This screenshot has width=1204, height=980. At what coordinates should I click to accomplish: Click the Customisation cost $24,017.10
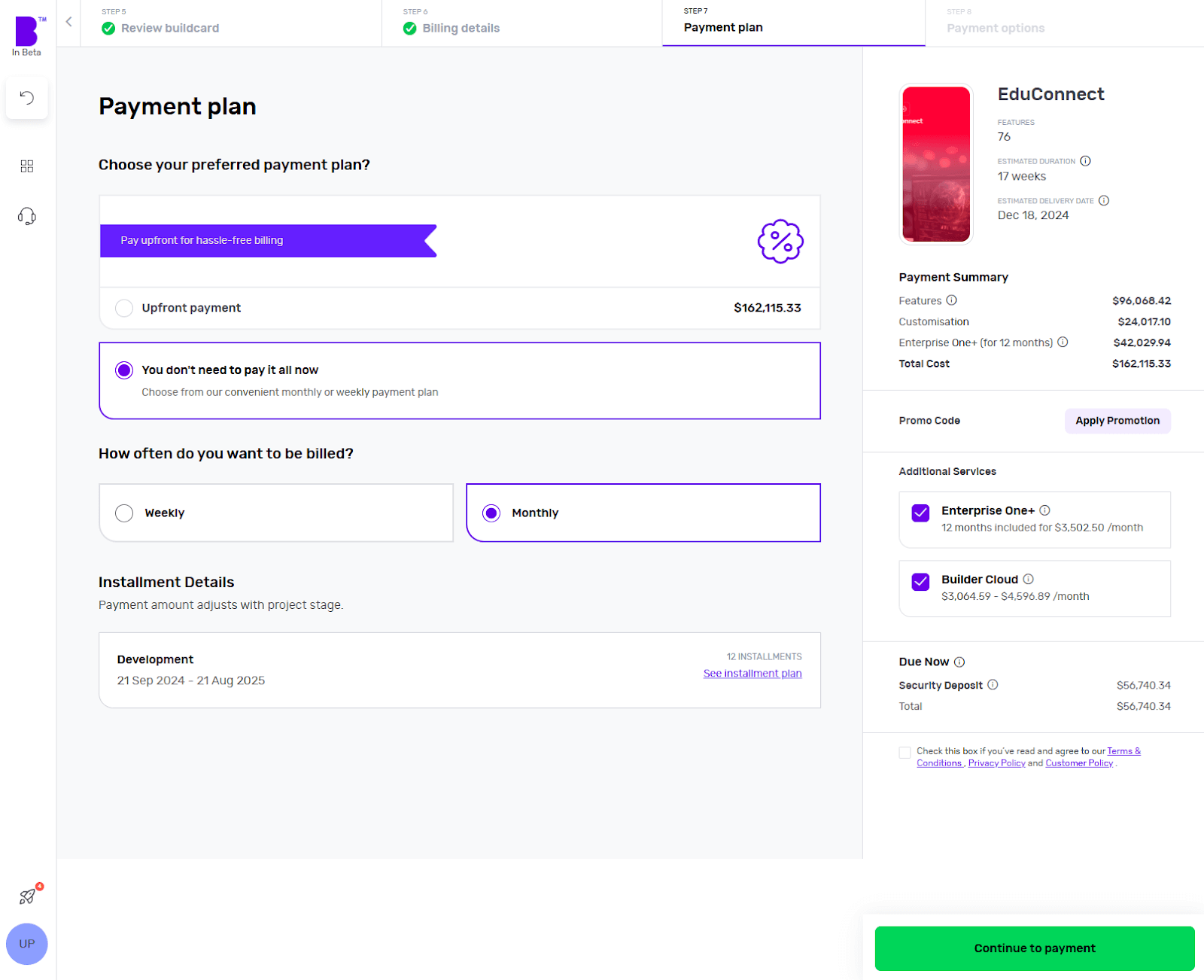tap(1144, 321)
